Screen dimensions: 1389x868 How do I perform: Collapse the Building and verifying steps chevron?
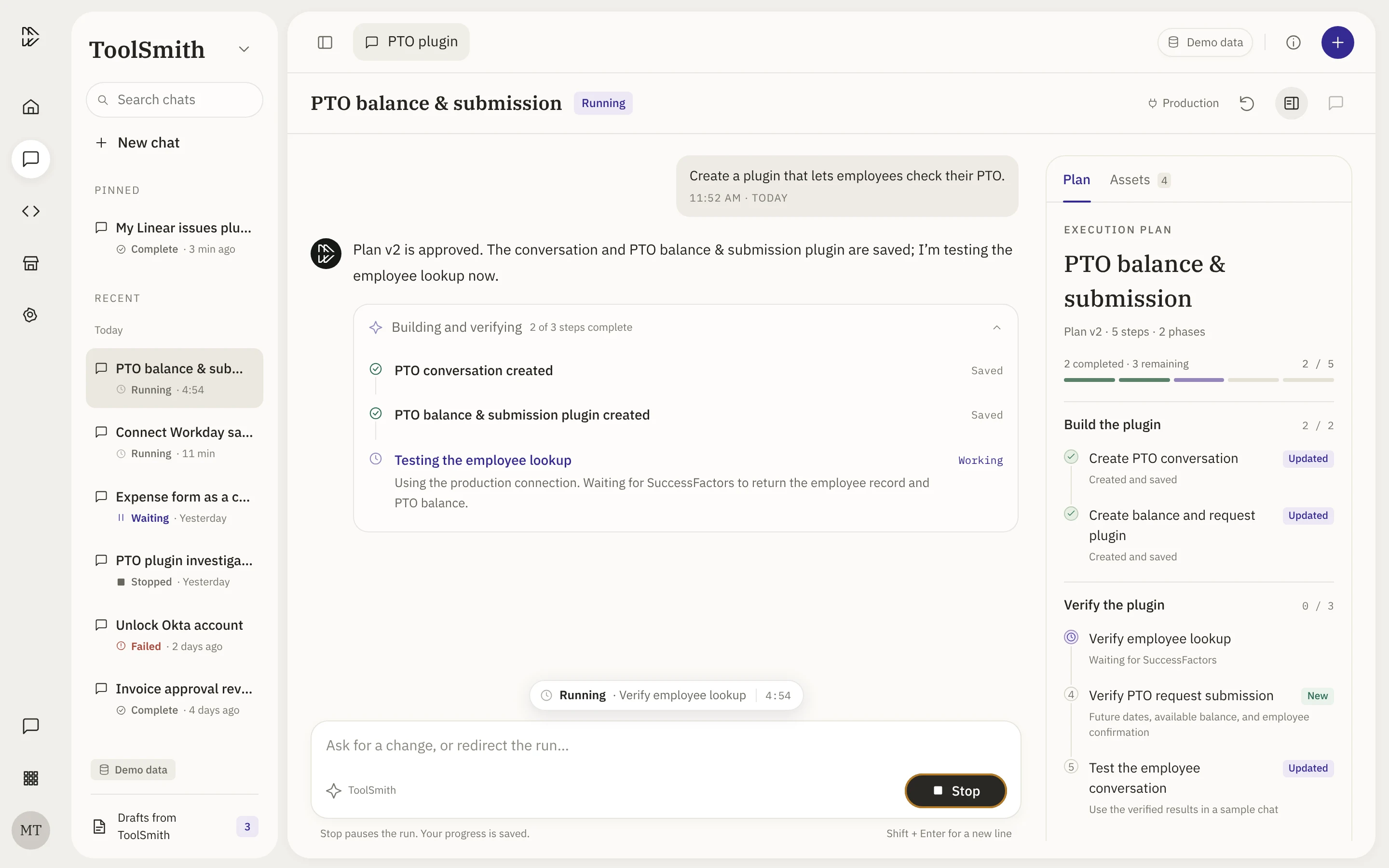tap(997, 327)
